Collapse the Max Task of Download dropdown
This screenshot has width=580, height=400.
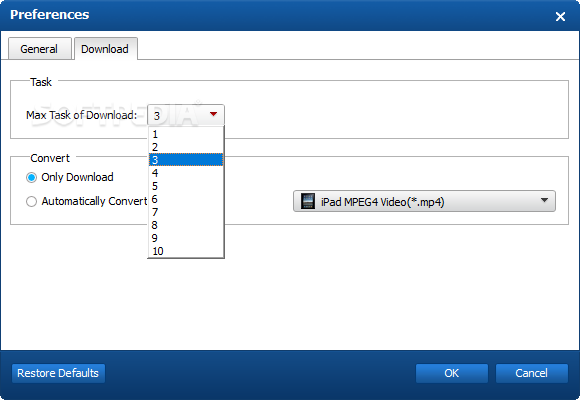point(186,115)
